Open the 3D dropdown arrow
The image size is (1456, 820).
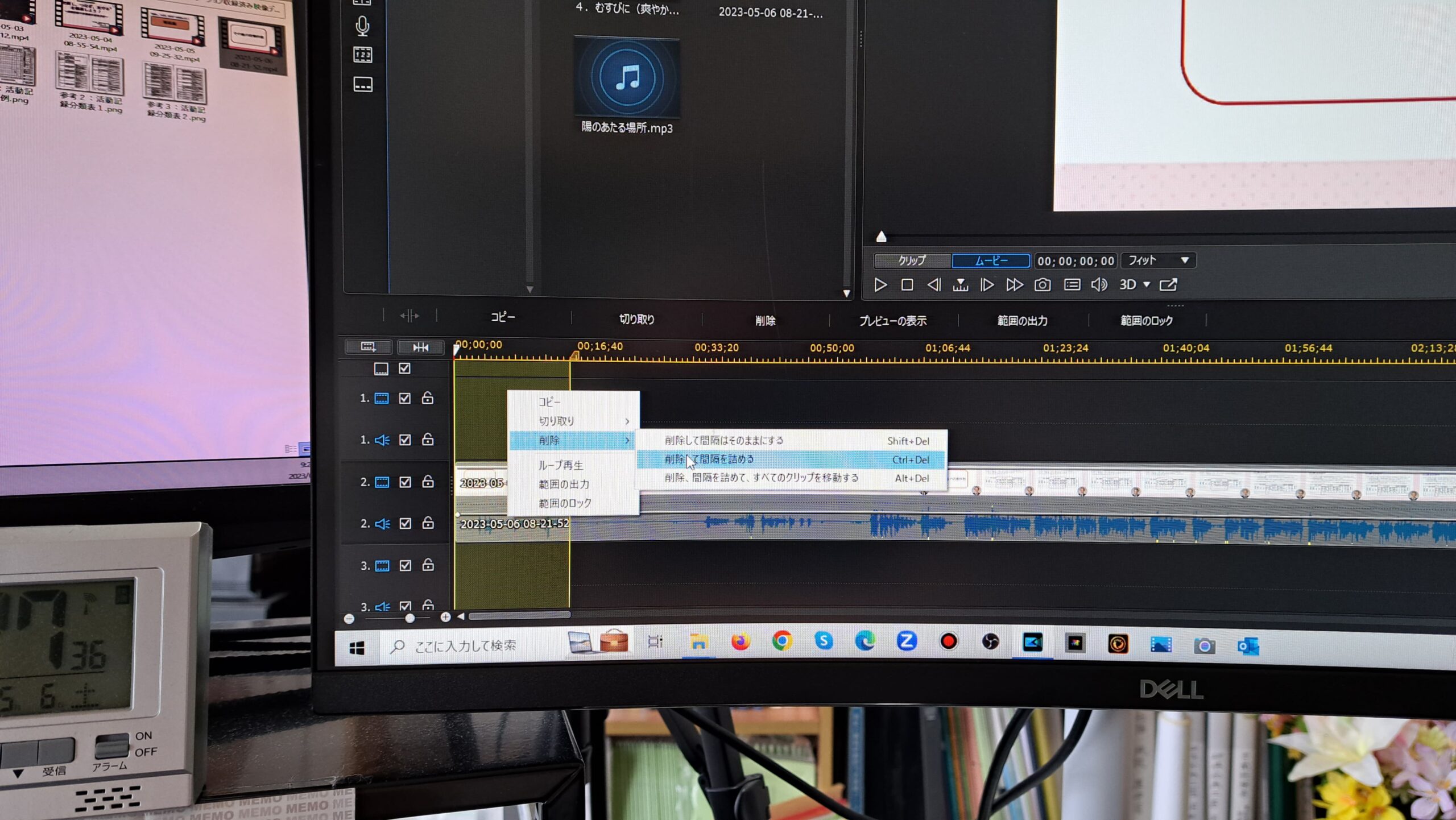click(x=1147, y=284)
